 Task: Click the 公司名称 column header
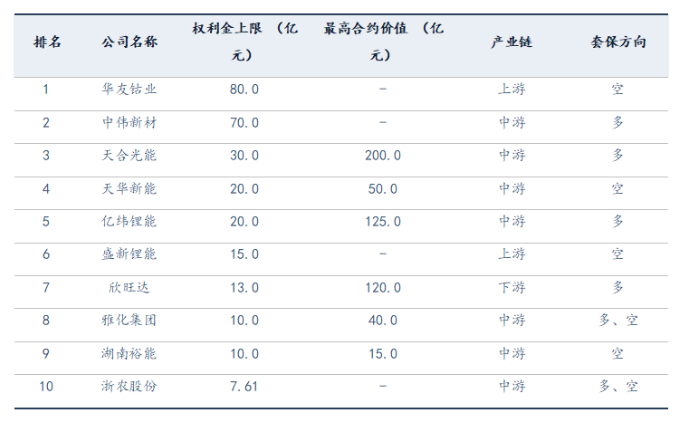(129, 42)
